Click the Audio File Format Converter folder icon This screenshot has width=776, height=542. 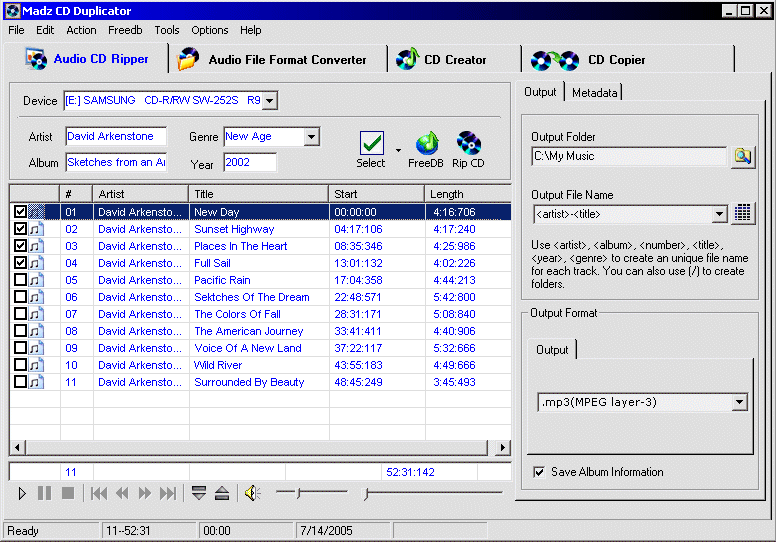[x=188, y=59]
